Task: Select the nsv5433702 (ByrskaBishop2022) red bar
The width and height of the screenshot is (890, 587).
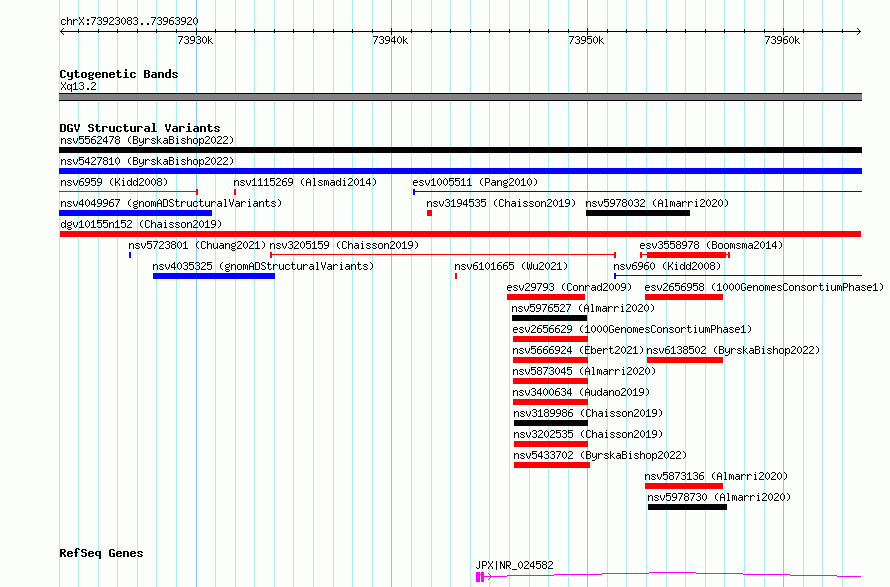Action: (x=552, y=465)
